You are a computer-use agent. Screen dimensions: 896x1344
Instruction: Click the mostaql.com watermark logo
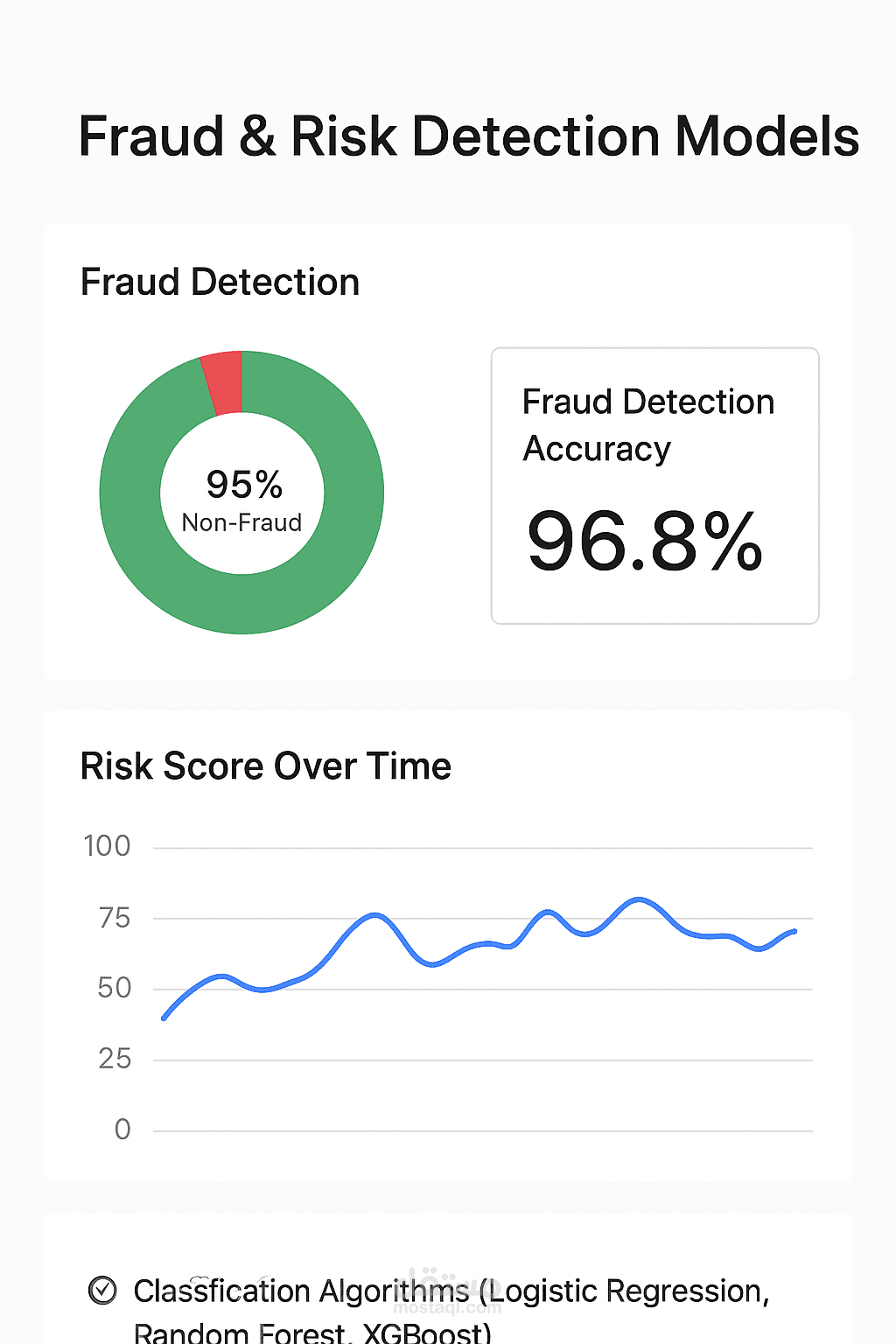coord(447,1295)
